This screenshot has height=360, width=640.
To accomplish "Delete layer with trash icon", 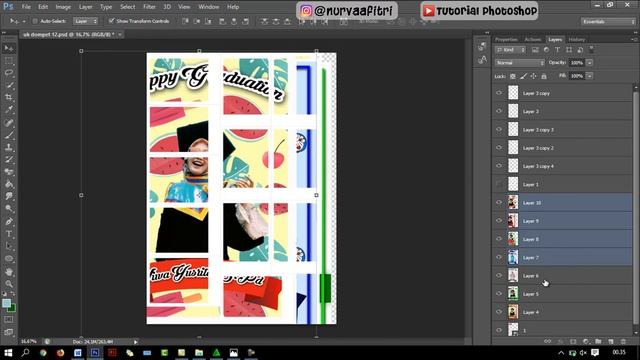I will pos(623,341).
